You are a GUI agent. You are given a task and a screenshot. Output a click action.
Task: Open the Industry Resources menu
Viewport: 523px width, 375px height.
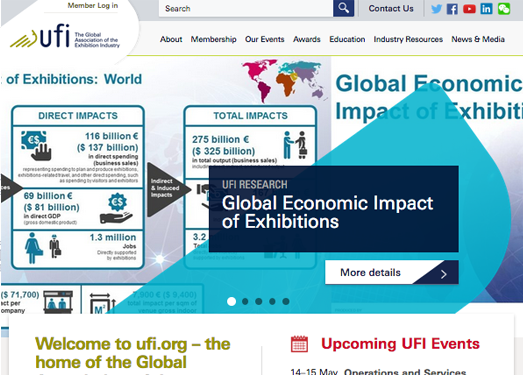point(408,39)
